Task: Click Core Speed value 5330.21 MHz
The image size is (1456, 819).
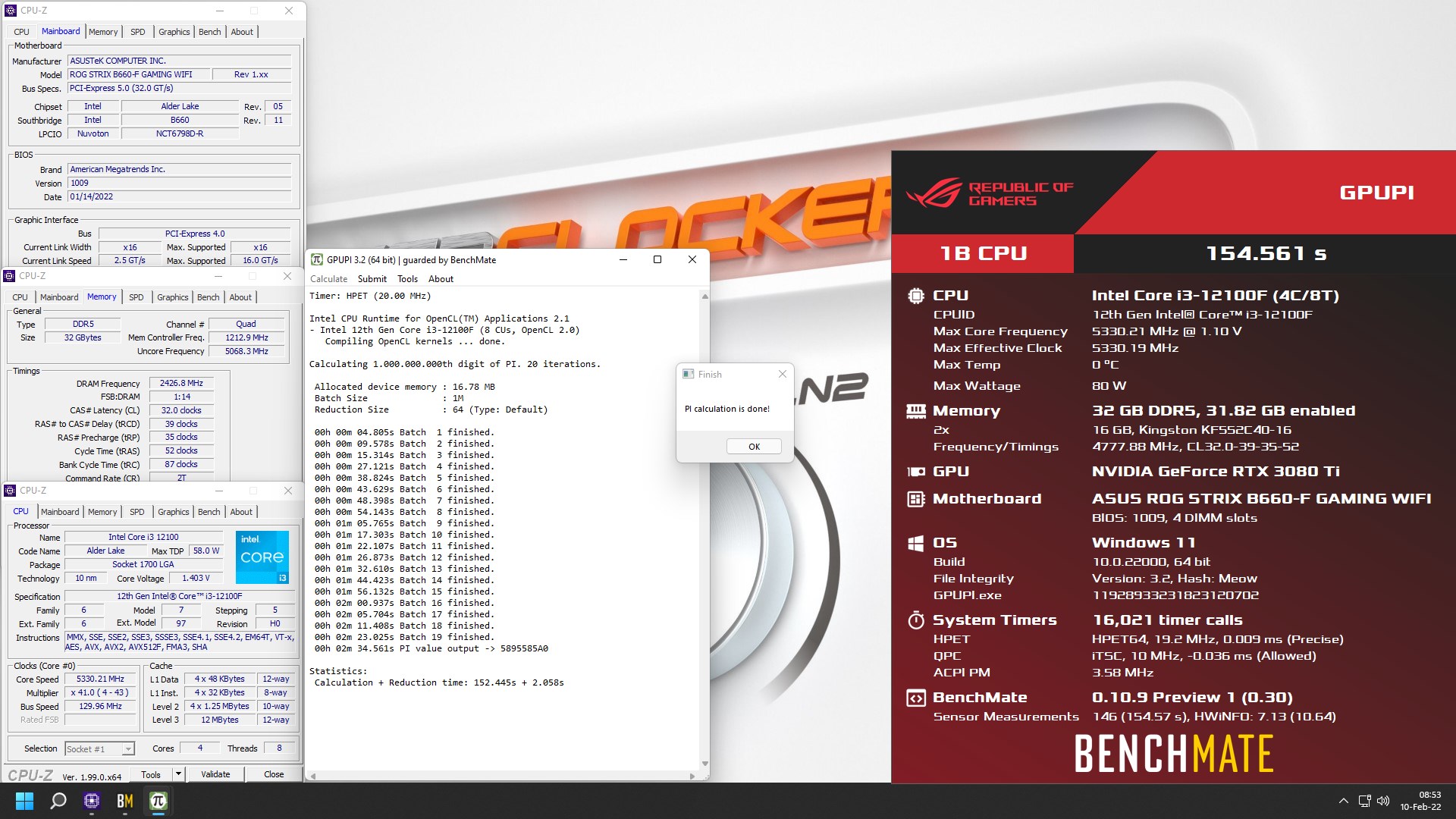Action: click(100, 679)
